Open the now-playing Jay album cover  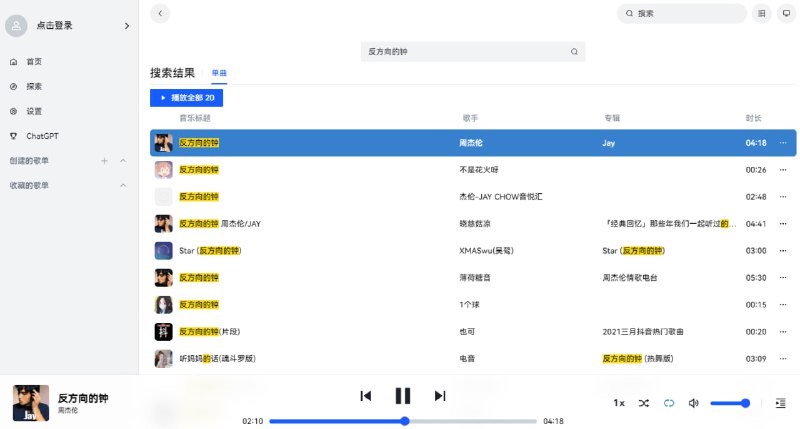click(x=31, y=403)
